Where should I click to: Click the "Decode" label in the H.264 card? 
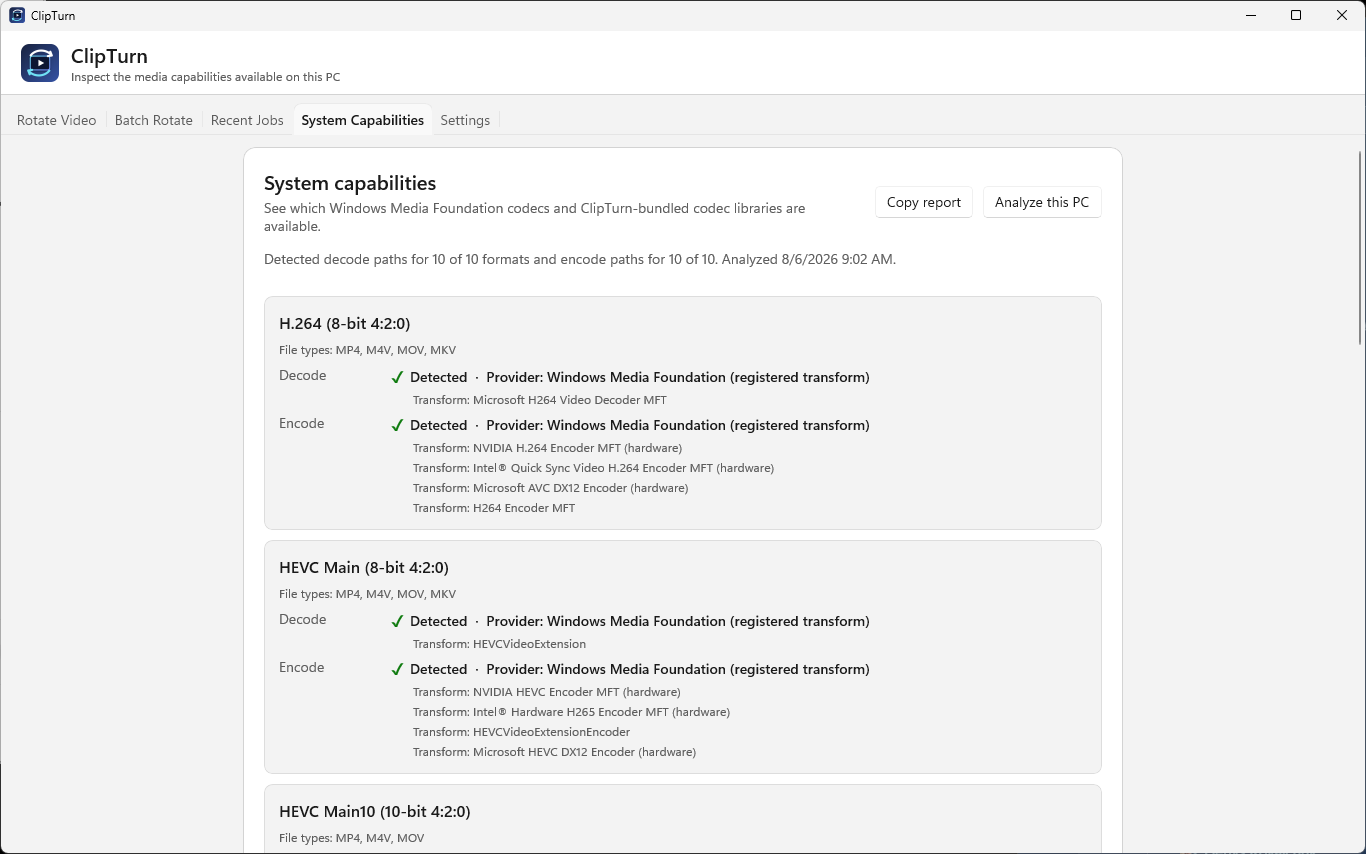(302, 376)
